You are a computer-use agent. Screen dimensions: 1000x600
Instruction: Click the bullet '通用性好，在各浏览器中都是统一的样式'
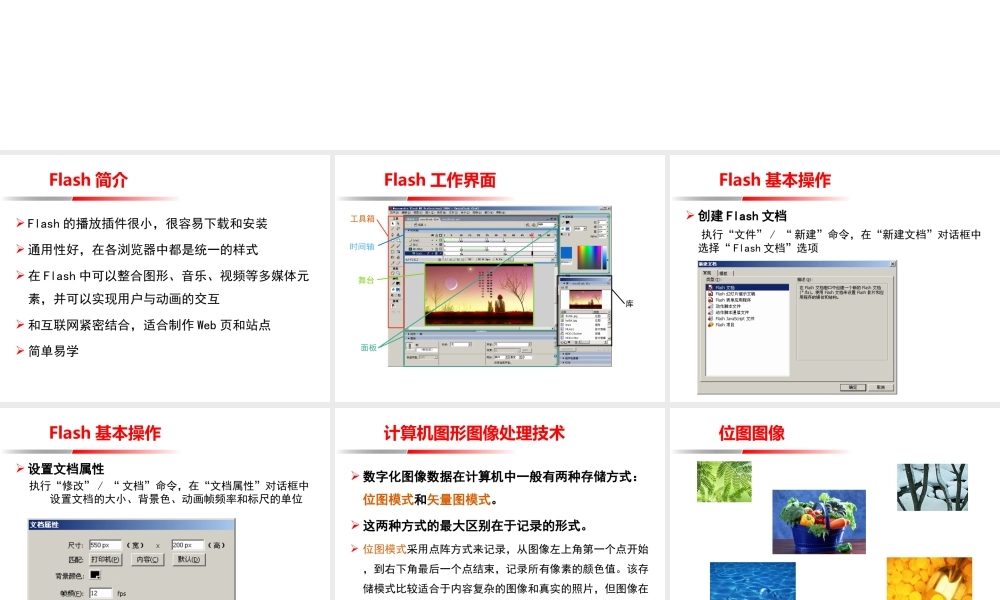click(x=143, y=250)
